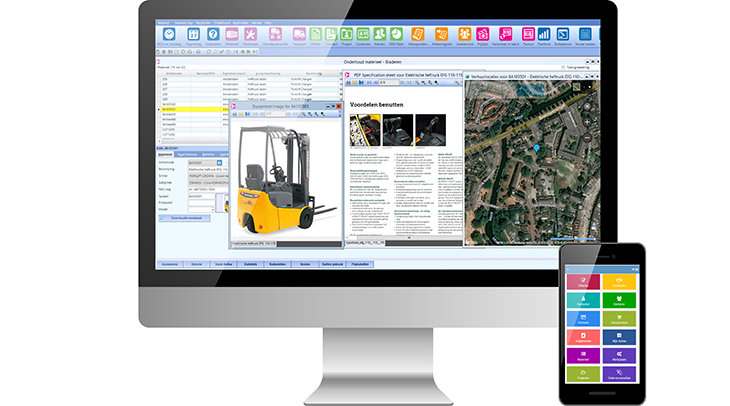Open the Prijstabellen bottom tab
This screenshot has width=730, height=406.
click(x=360, y=264)
